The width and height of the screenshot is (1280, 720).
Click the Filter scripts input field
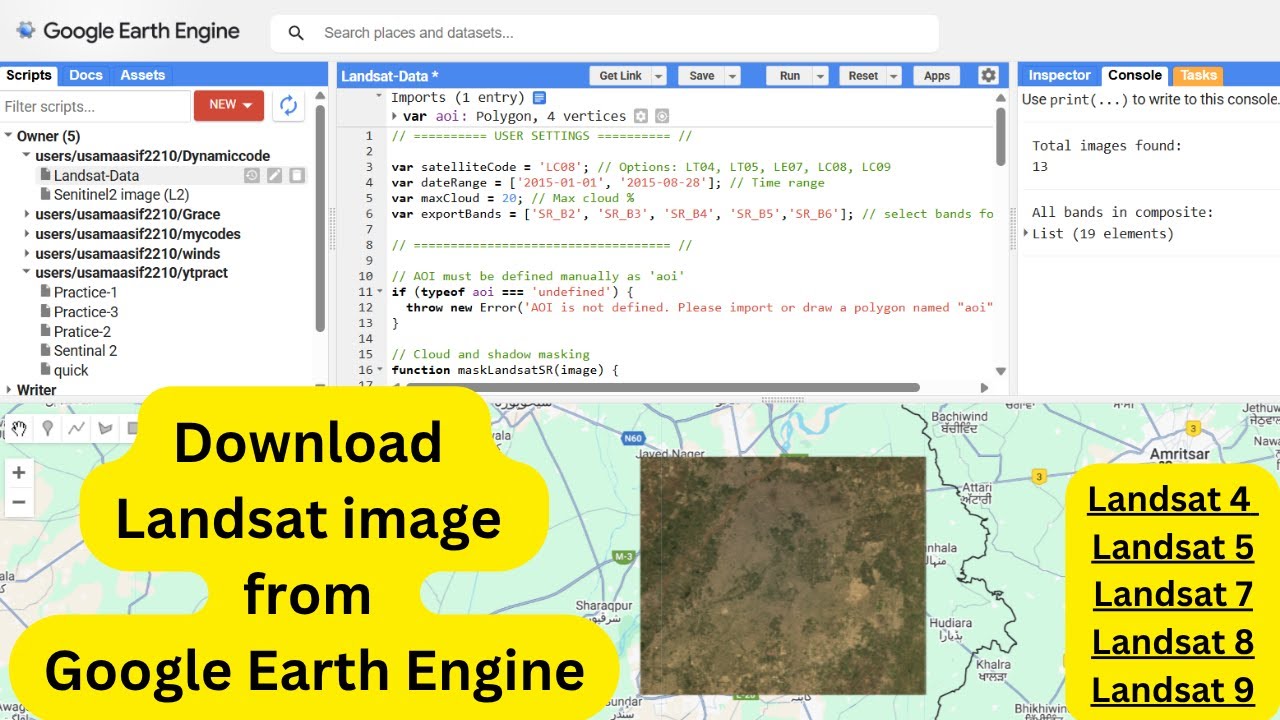tap(95, 106)
